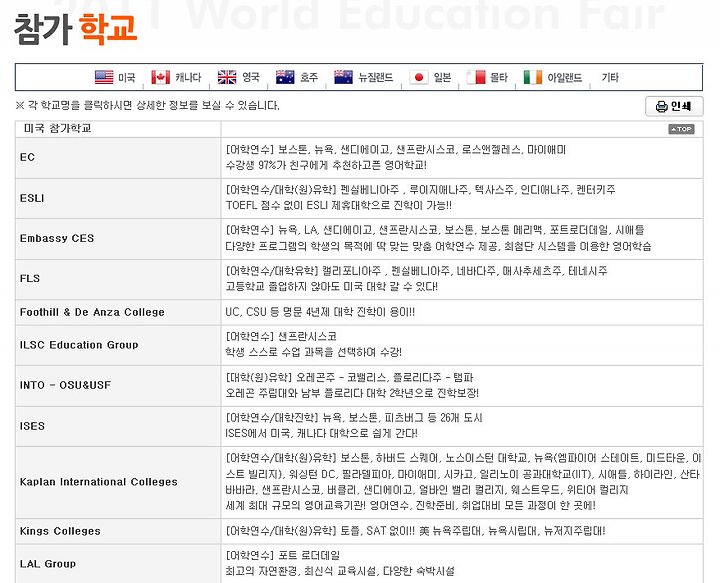This screenshot has height=583, width=720.
Task: Click the Malta flag icon
Action: [476, 77]
